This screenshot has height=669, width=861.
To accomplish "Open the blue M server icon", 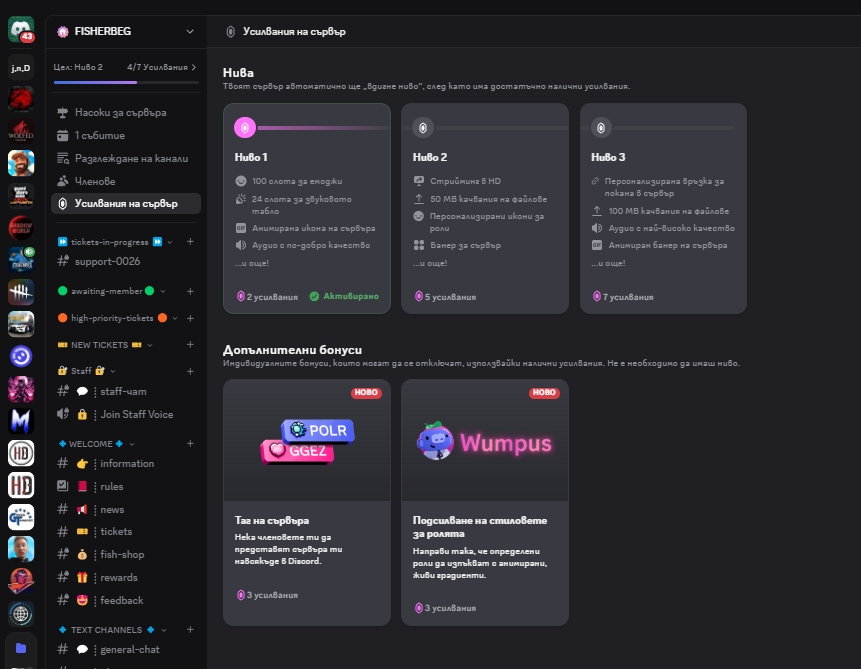I will [x=21, y=421].
